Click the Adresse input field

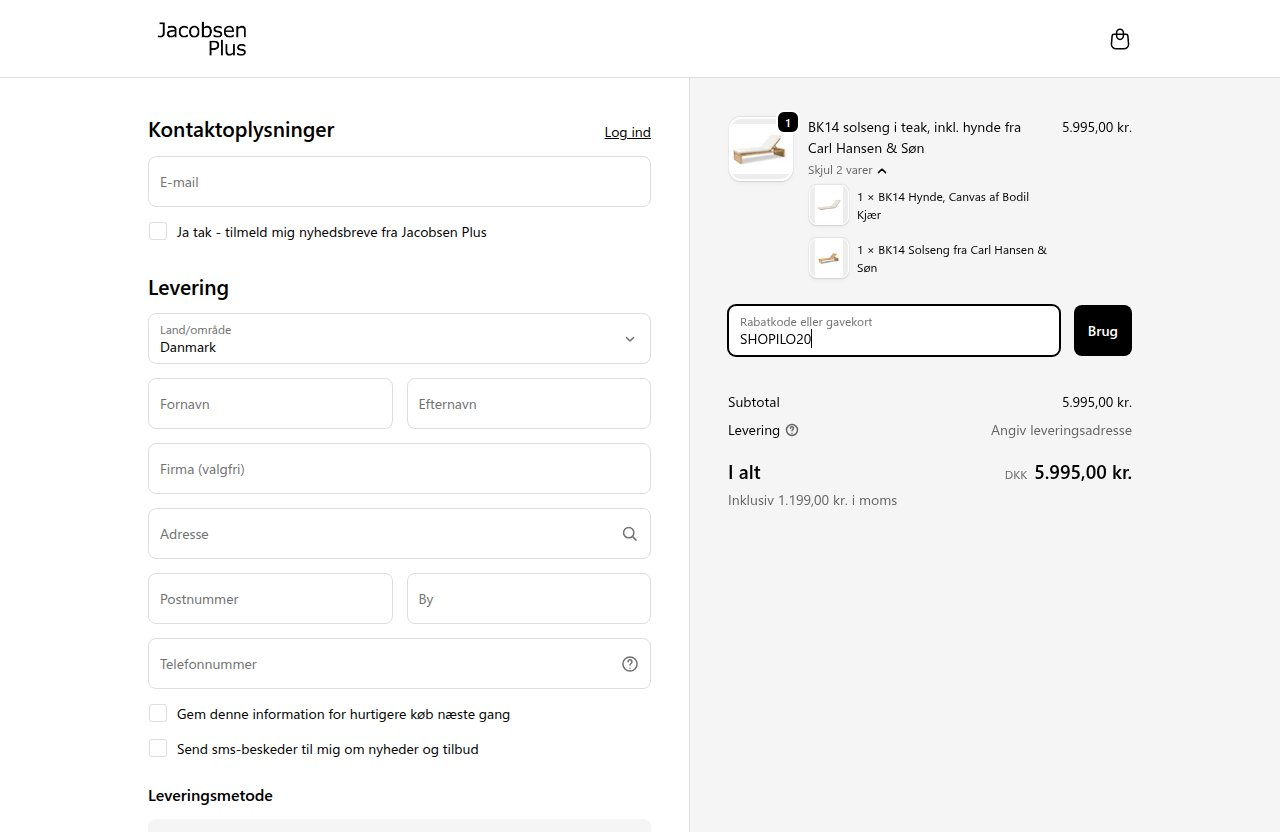coord(399,534)
